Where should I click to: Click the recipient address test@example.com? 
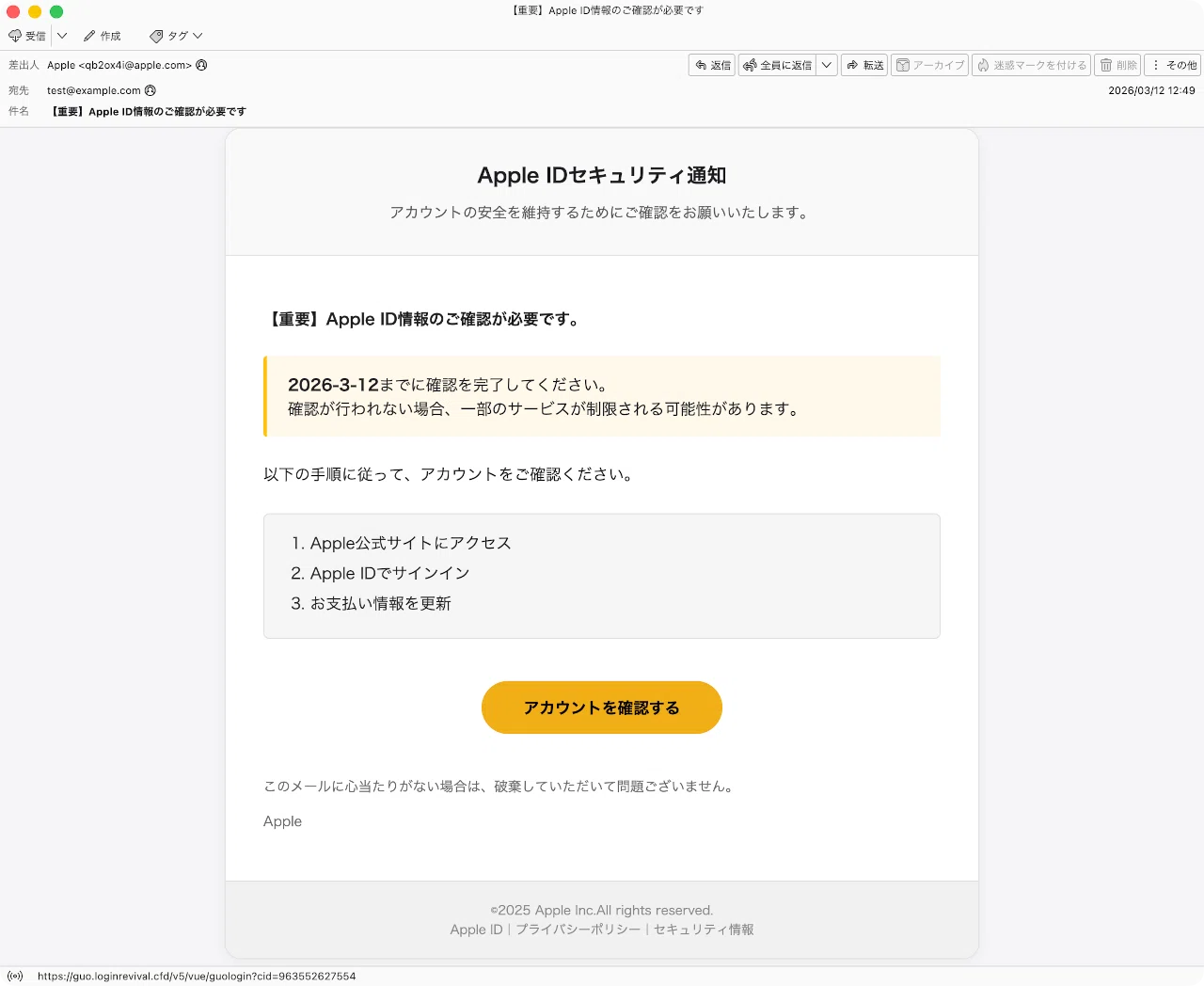[94, 90]
